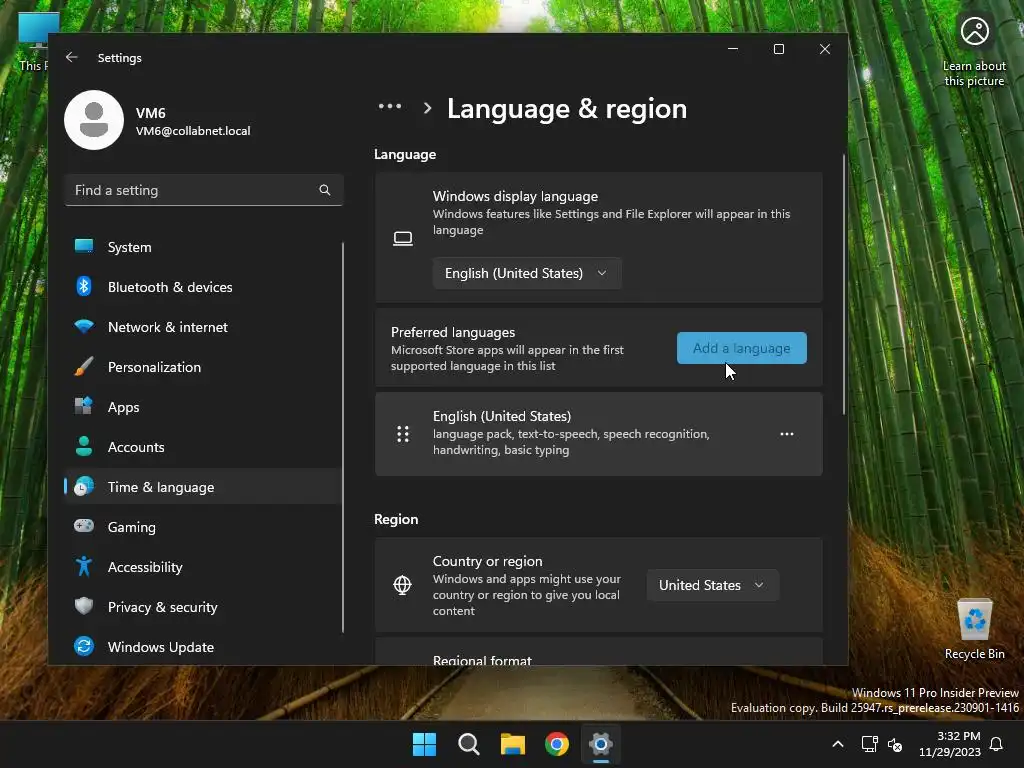Open System settings

coord(202,247)
